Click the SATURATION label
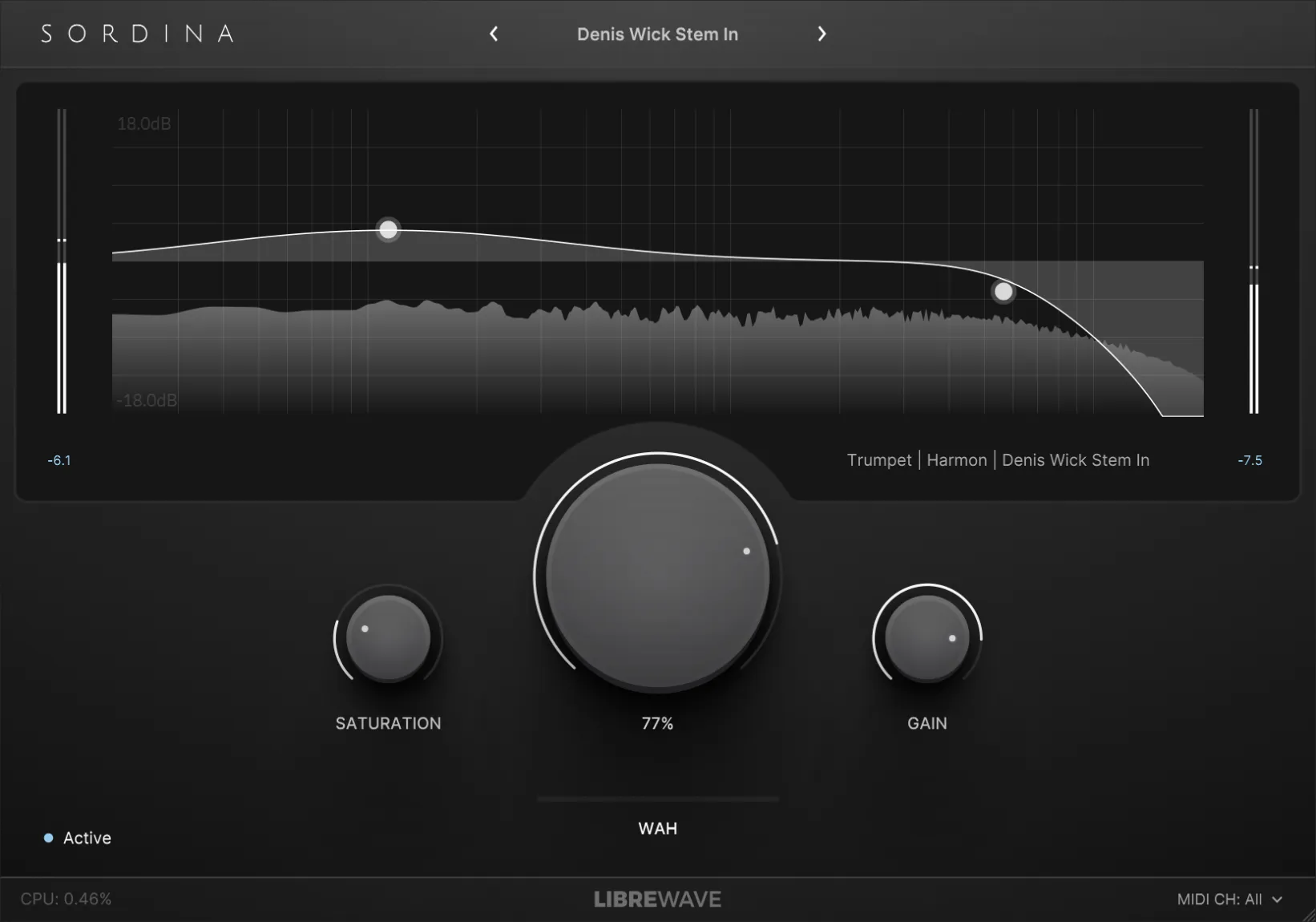The width and height of the screenshot is (1316, 922). [x=388, y=723]
